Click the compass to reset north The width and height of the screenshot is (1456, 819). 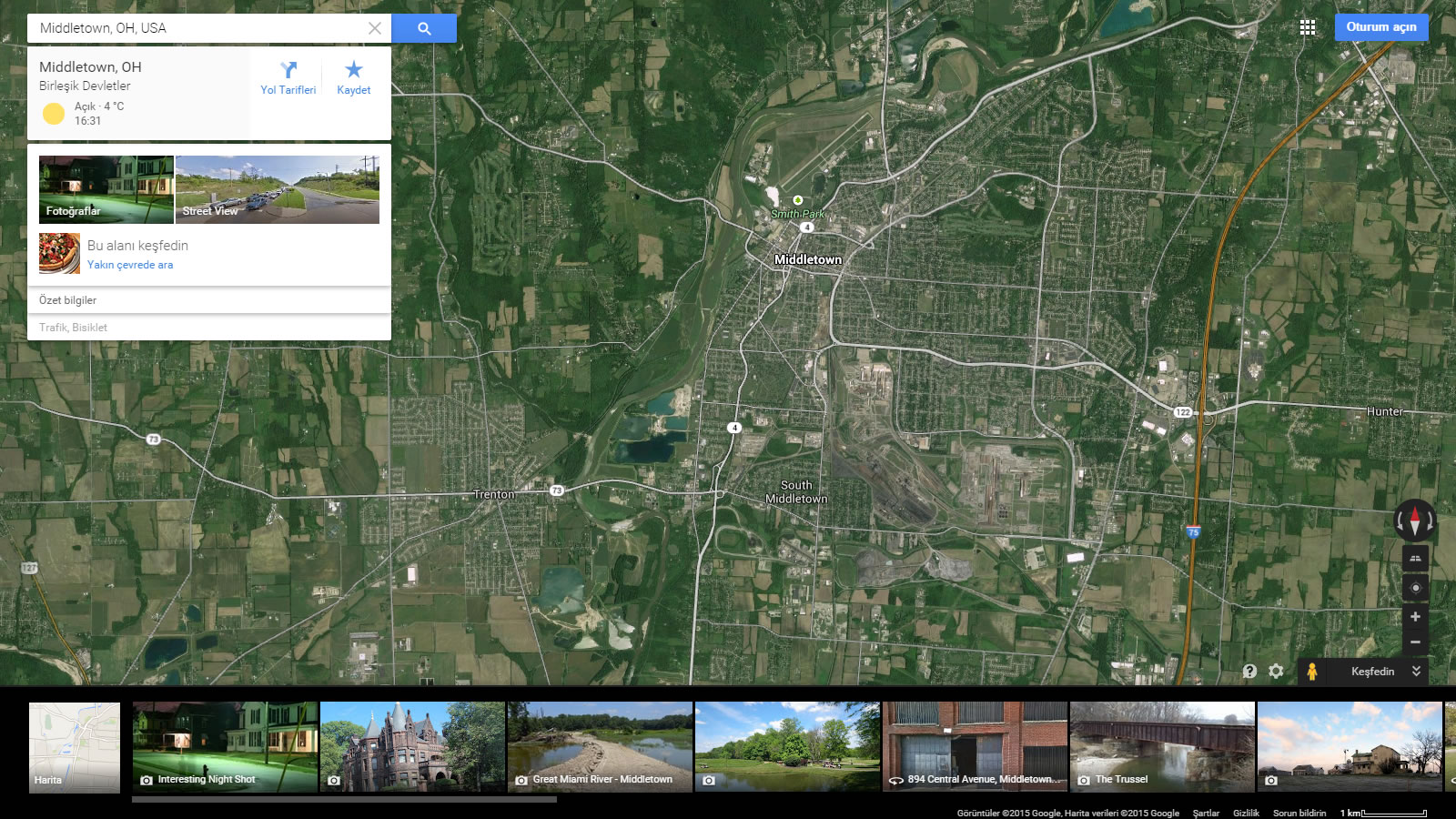tap(1414, 521)
